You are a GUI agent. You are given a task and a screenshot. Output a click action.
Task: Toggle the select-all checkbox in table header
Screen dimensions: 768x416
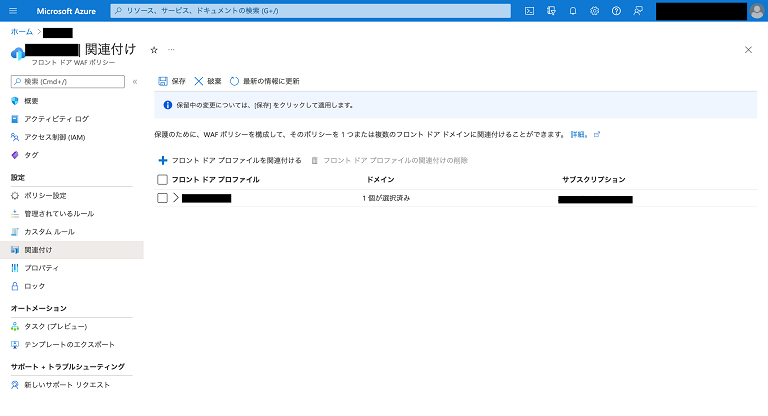pos(163,179)
